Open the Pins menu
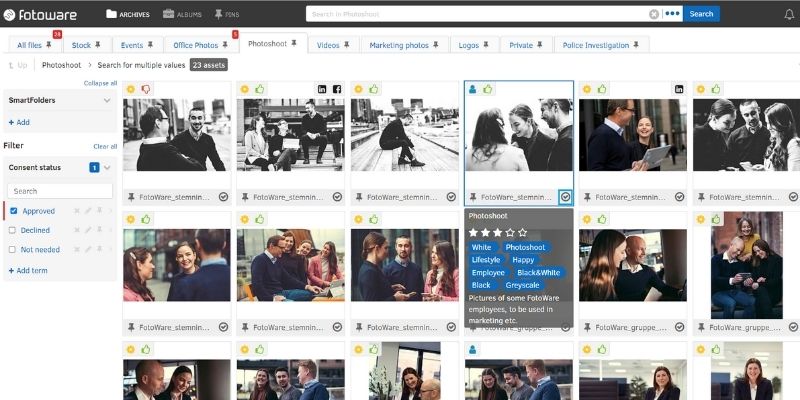Image resolution: width=800 pixels, height=400 pixels. (x=228, y=14)
